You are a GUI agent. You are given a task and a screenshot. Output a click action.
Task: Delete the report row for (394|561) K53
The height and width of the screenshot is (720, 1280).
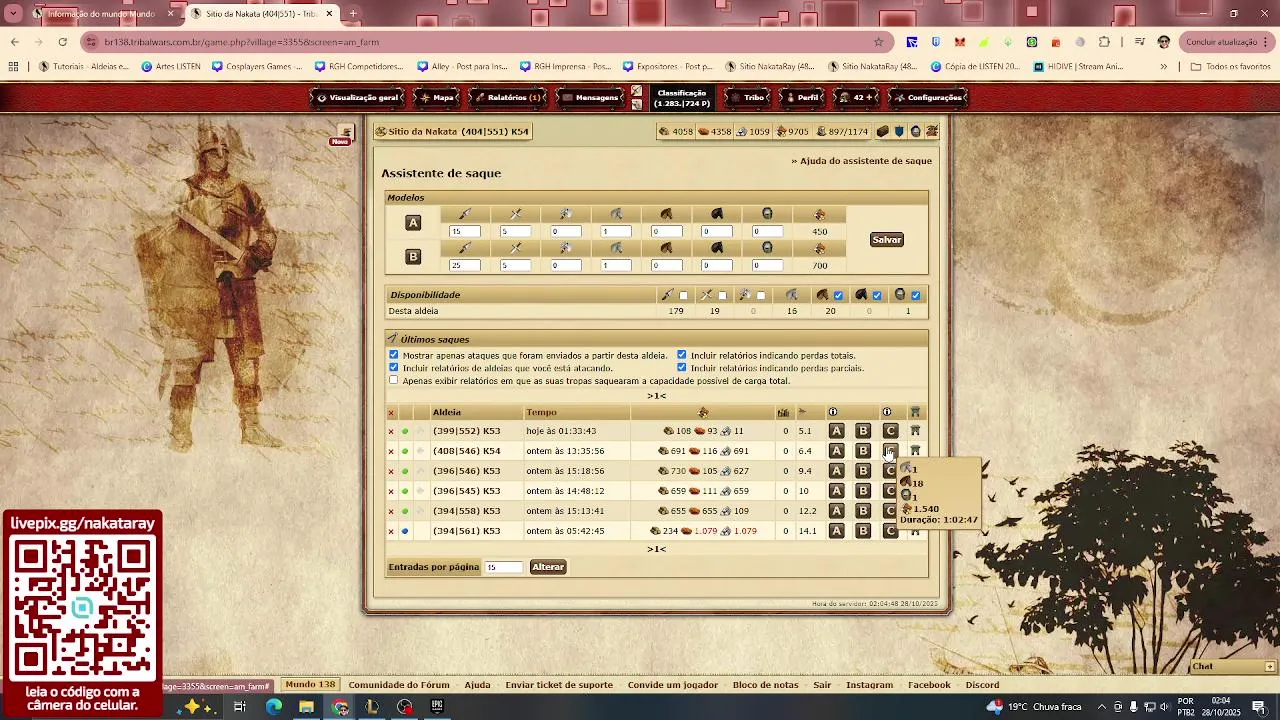coord(391,531)
